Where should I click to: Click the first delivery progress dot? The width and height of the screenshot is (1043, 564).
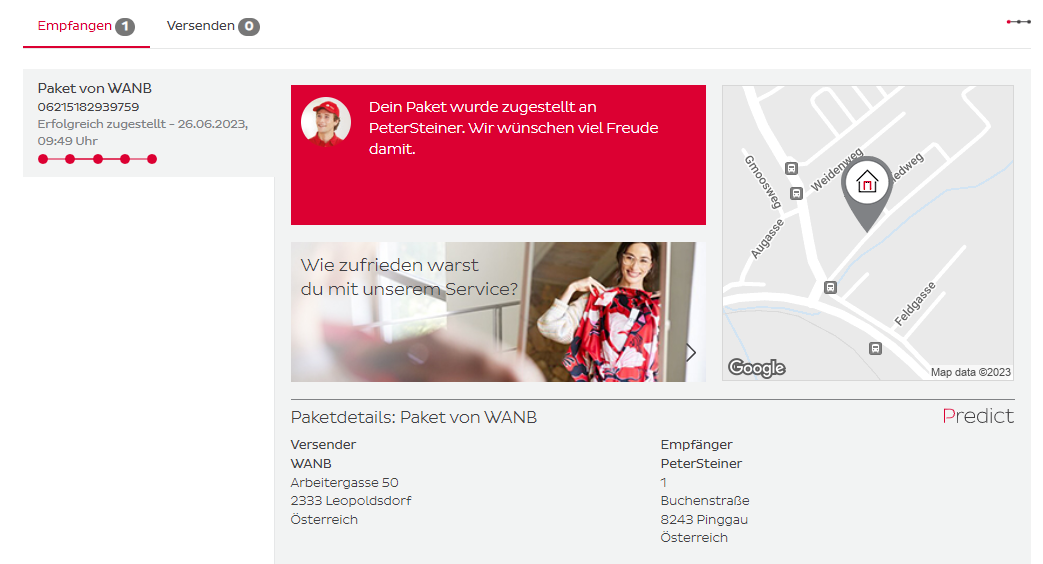[43, 159]
